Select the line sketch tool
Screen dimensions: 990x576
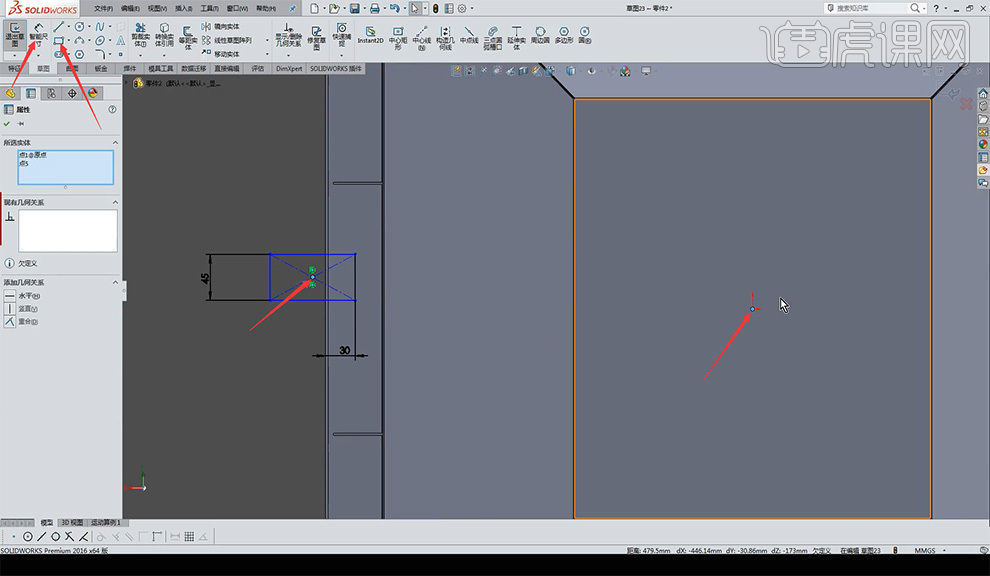coord(59,27)
